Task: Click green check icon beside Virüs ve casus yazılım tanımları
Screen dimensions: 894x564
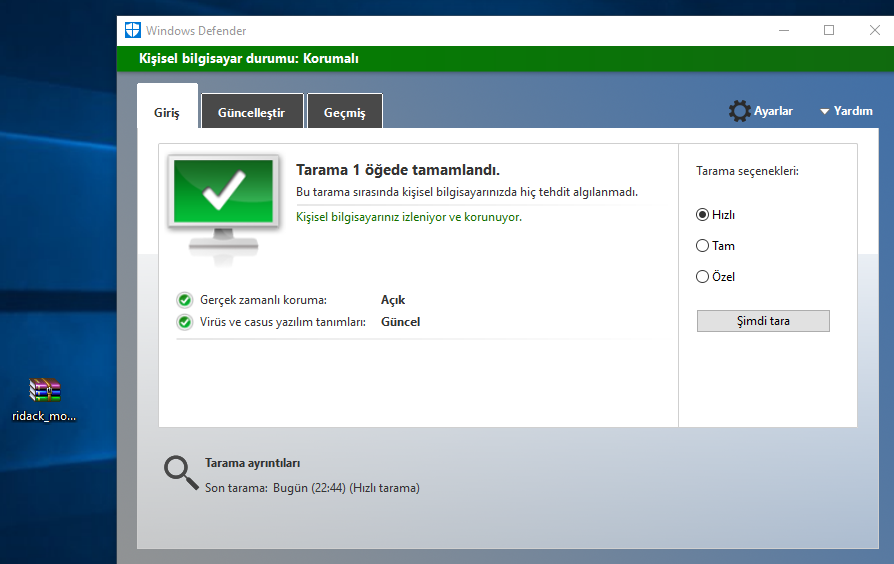Action: click(185, 322)
